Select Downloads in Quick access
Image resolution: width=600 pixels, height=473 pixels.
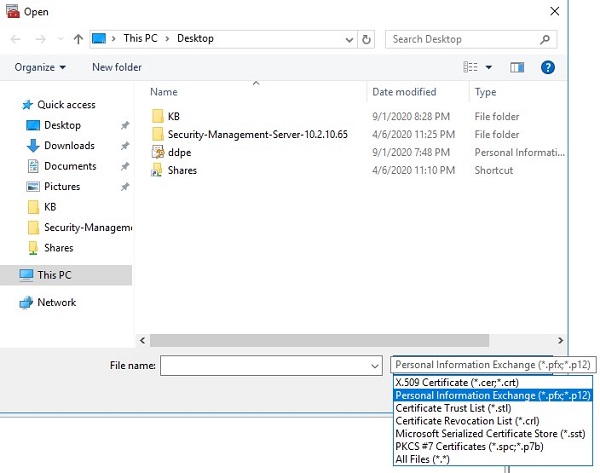tap(69, 146)
